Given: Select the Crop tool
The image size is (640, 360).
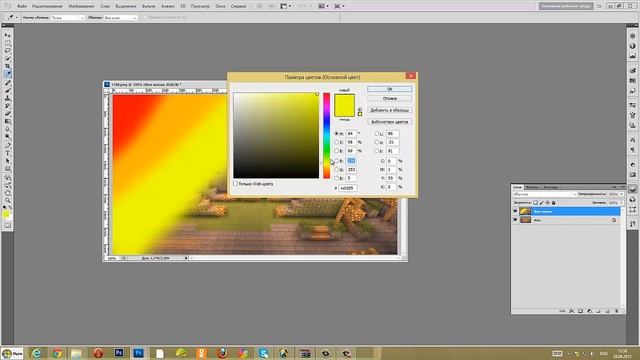Looking at the screenshot, I should [7, 66].
